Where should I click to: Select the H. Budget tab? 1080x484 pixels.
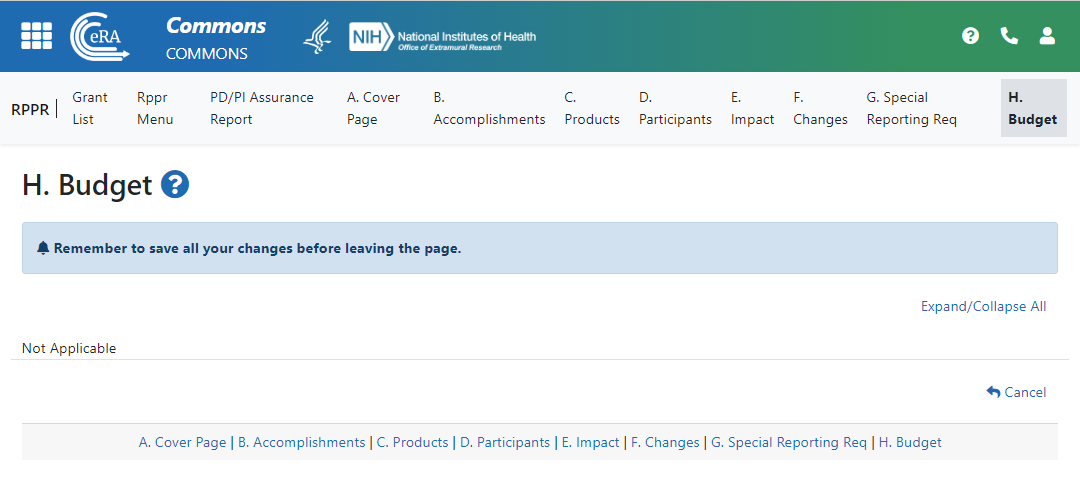click(1033, 108)
